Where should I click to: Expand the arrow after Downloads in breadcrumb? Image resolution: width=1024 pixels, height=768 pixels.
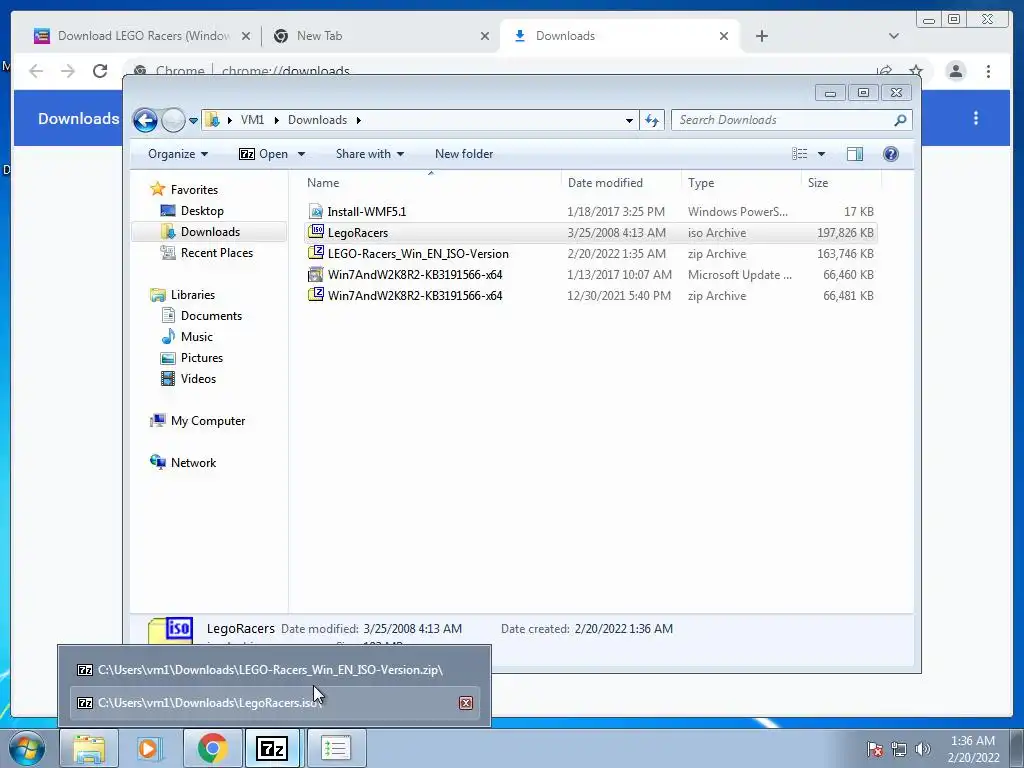tap(359, 120)
